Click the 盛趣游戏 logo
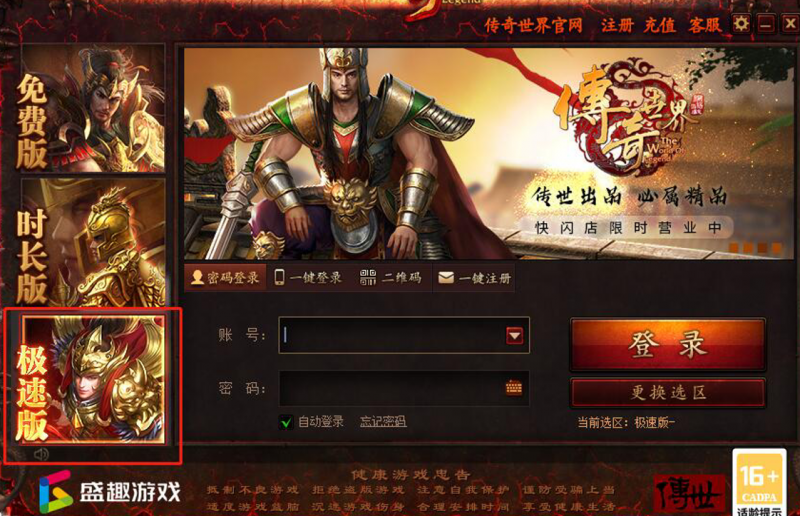This screenshot has width=800, height=516. pos(110,492)
